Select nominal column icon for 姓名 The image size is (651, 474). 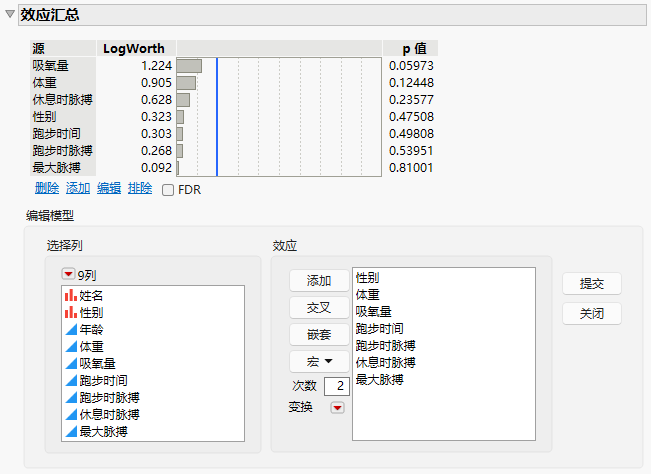pos(71,296)
